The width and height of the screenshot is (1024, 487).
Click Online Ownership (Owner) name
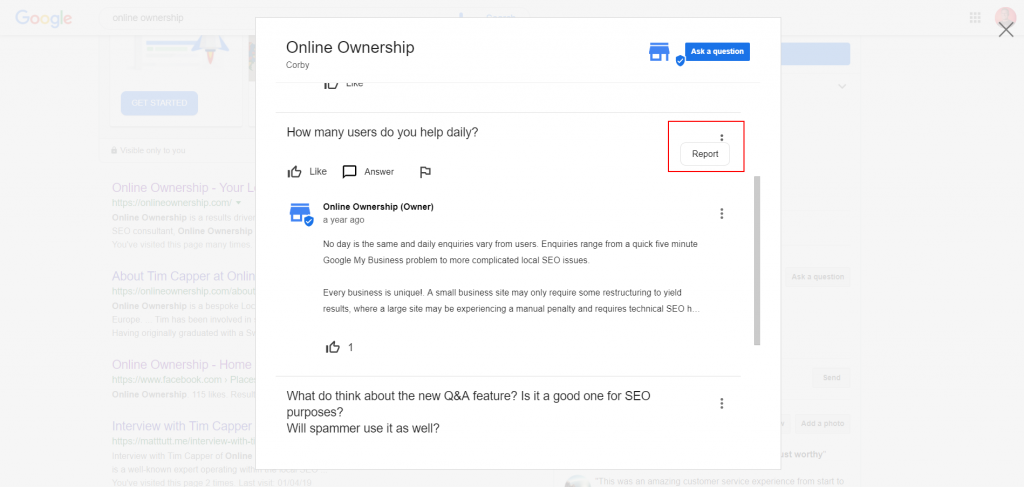378,207
